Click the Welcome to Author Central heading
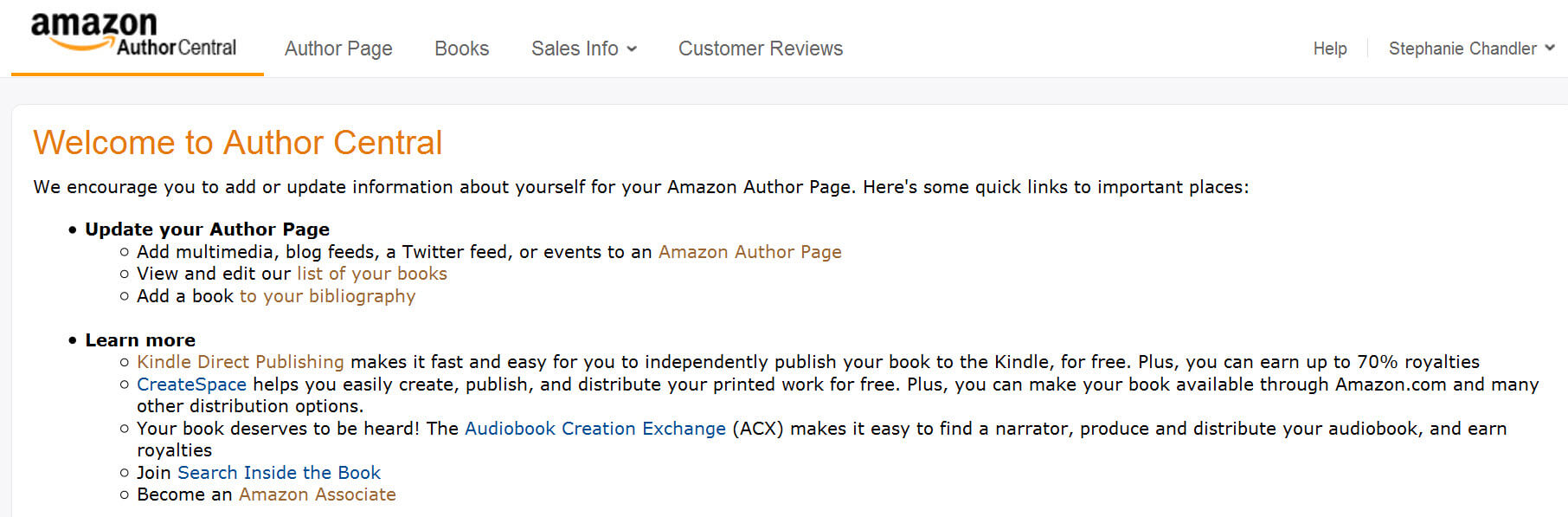Image resolution: width=1568 pixels, height=517 pixels. [237, 143]
